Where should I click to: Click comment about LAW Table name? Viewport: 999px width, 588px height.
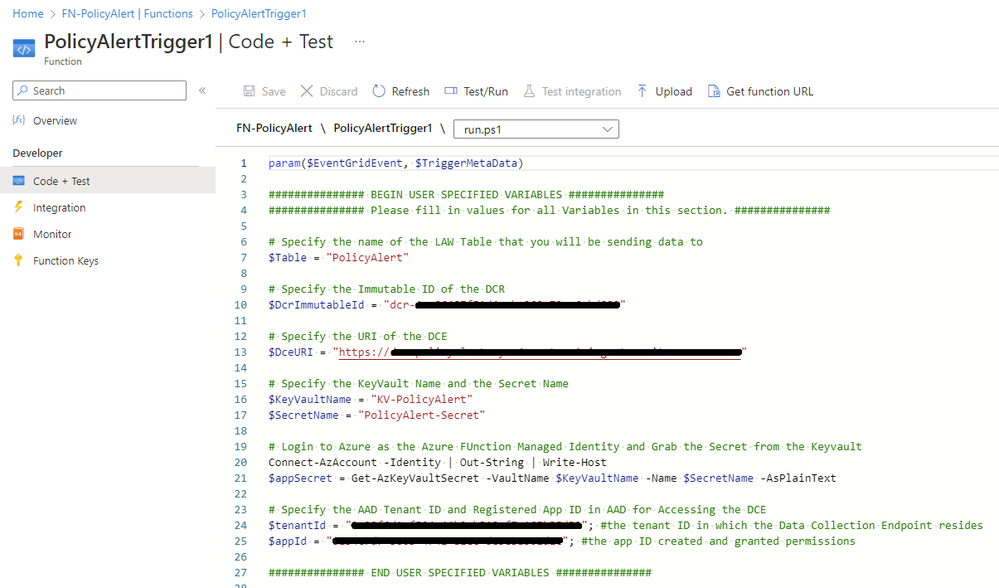[x=485, y=241]
